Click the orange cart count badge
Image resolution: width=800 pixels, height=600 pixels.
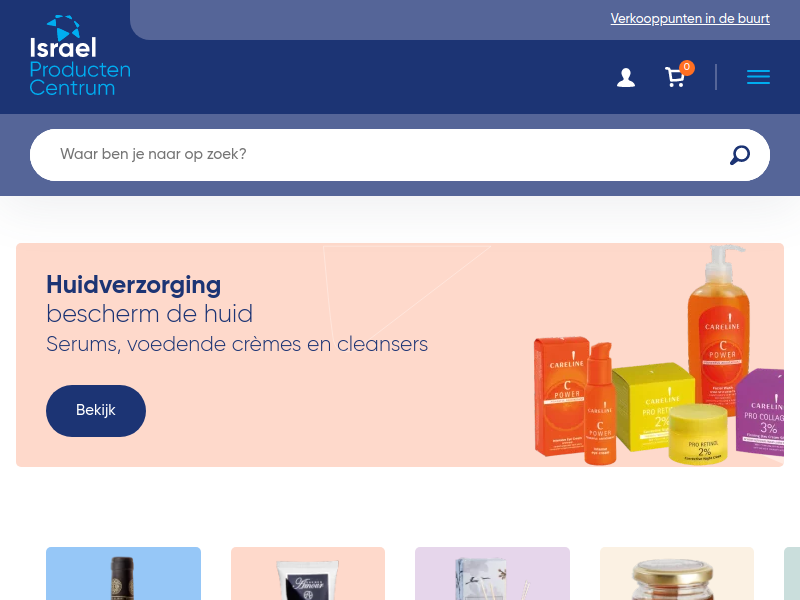(x=687, y=67)
